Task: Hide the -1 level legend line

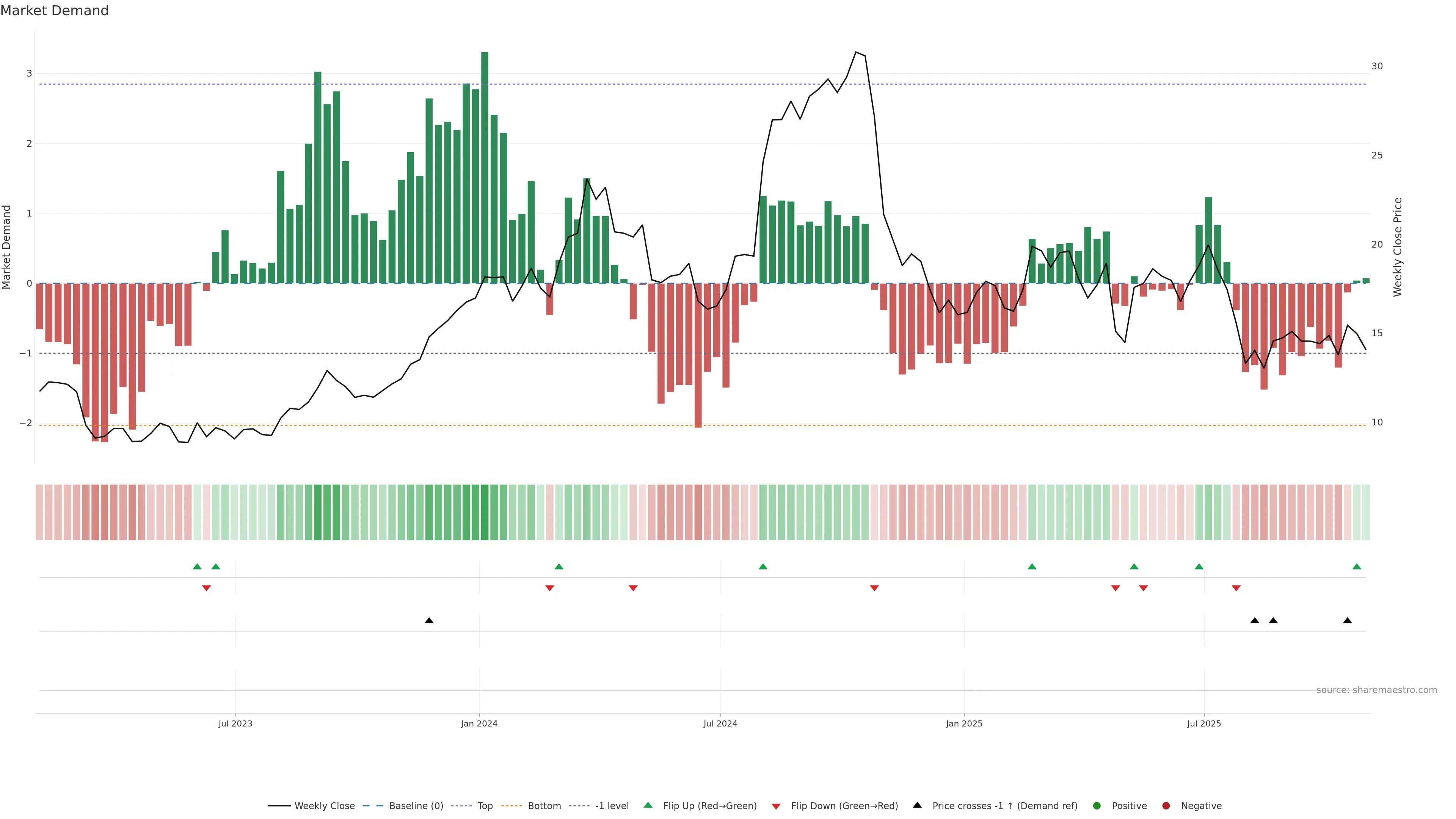Action: 612,805
